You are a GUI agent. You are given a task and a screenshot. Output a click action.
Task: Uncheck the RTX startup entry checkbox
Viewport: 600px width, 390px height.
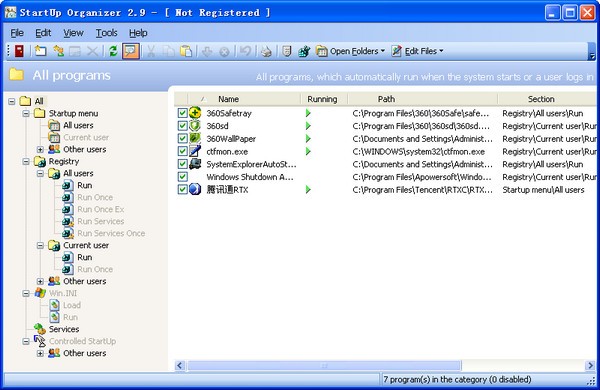click(183, 189)
